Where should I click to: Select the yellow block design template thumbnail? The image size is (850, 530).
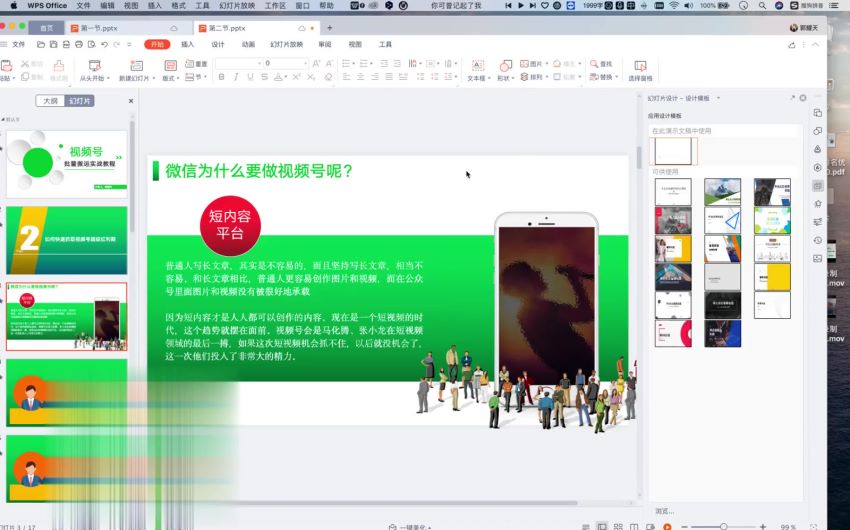click(772, 276)
